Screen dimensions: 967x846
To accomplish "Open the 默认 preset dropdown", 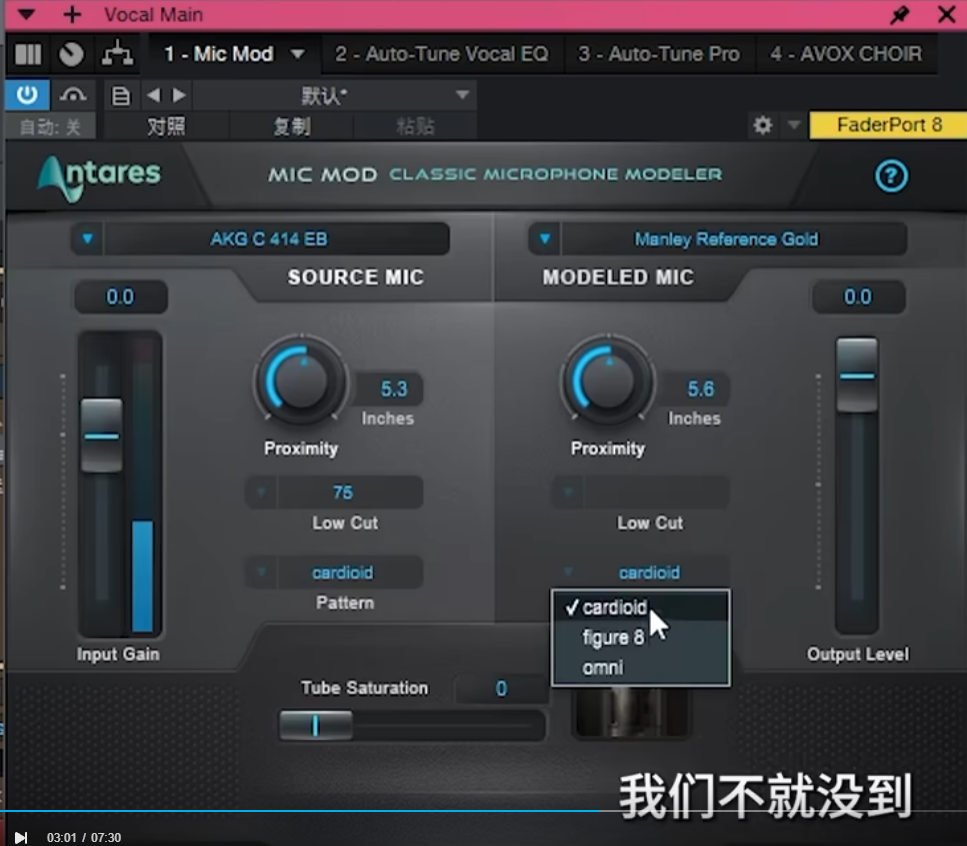I will pyautogui.click(x=335, y=96).
